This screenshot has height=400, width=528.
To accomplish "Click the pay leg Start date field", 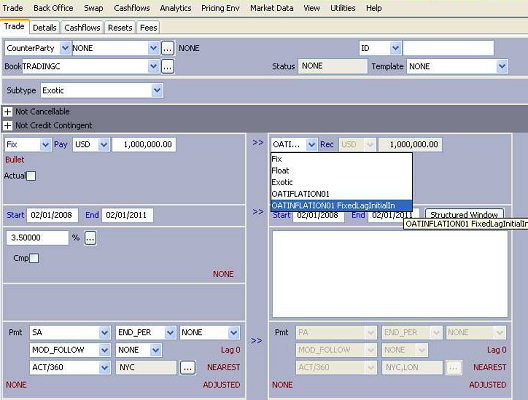I will point(52,215).
